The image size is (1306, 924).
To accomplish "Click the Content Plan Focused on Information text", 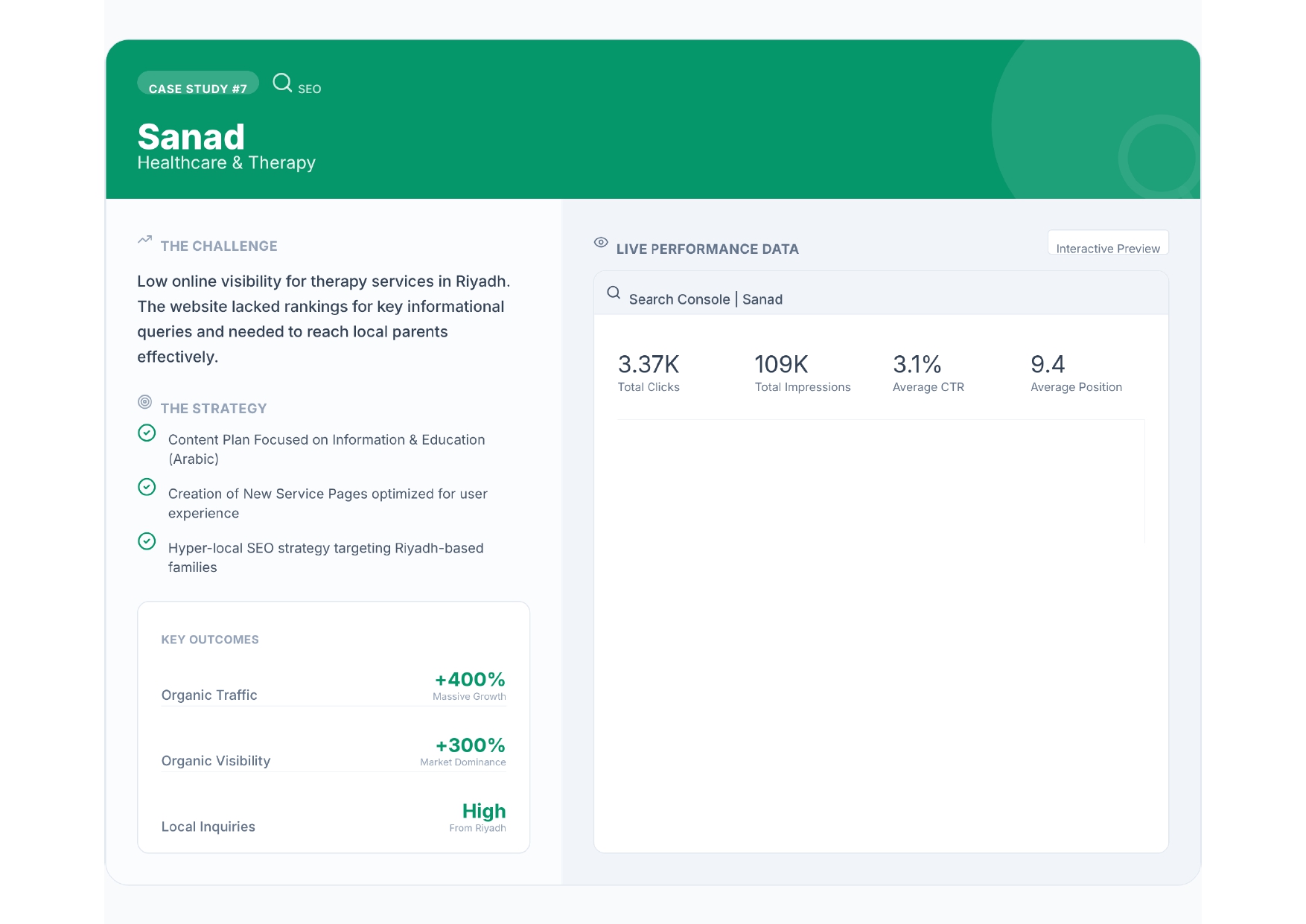I will pyautogui.click(x=327, y=450).
